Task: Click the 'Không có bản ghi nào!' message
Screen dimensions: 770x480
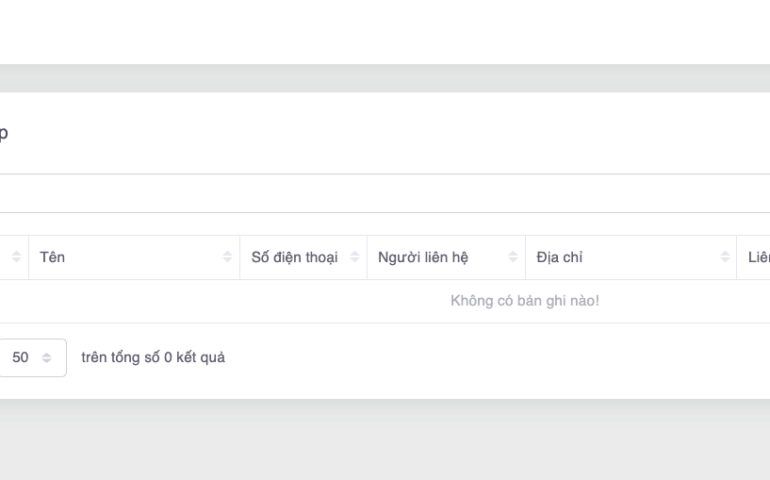Action: [525, 301]
